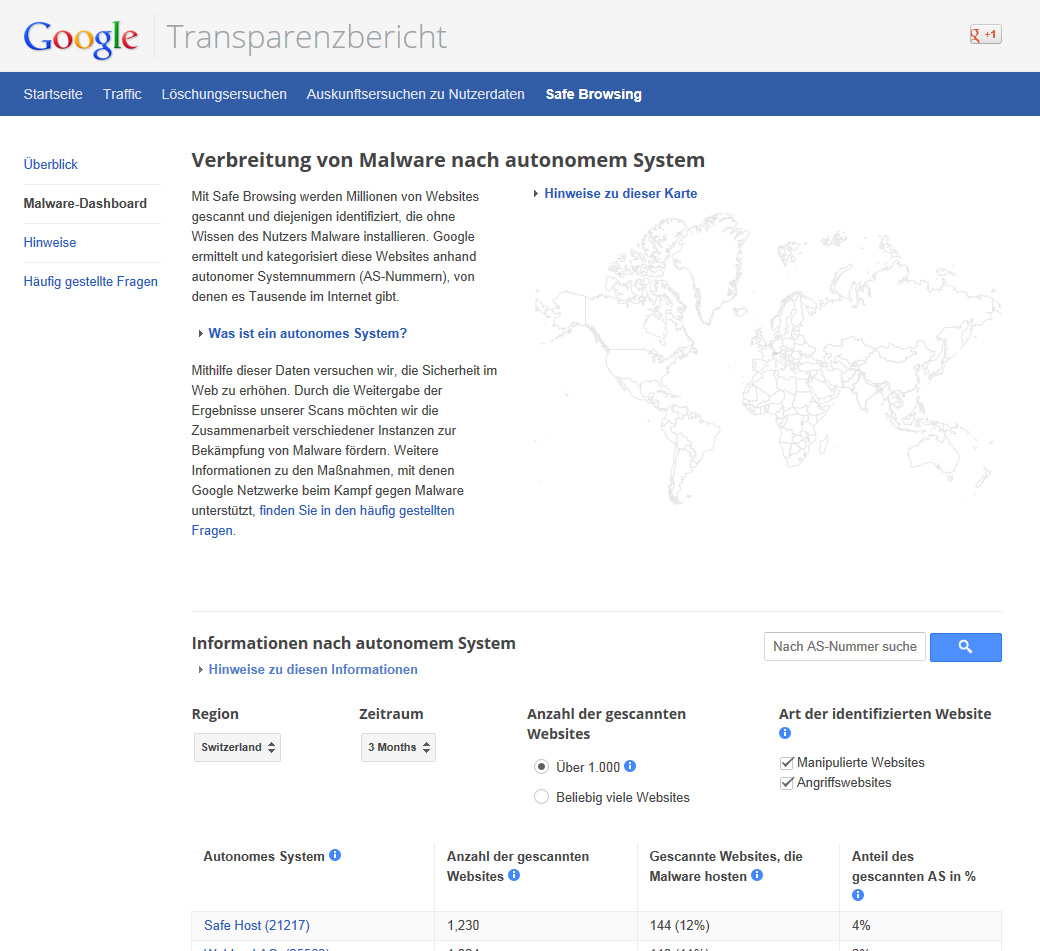Open Hinweise in the sidebar
The image size is (1040, 951).
point(50,243)
